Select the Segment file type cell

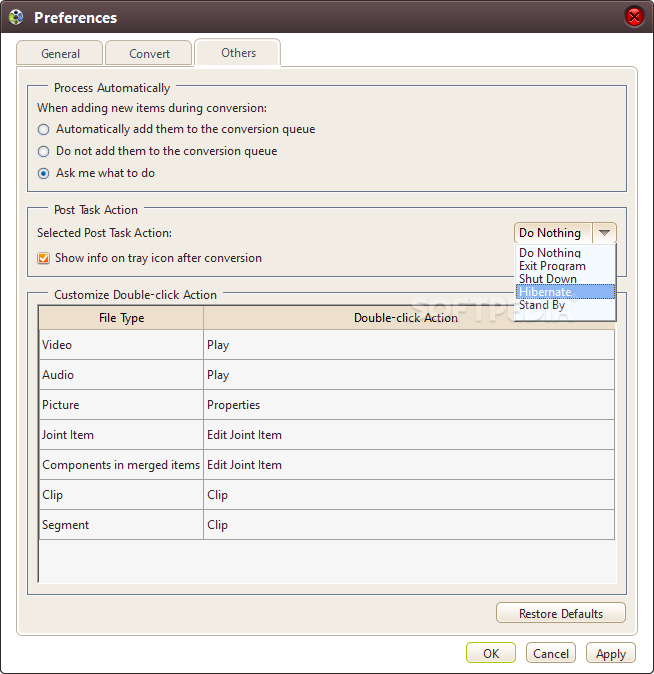pyautogui.click(x=121, y=525)
